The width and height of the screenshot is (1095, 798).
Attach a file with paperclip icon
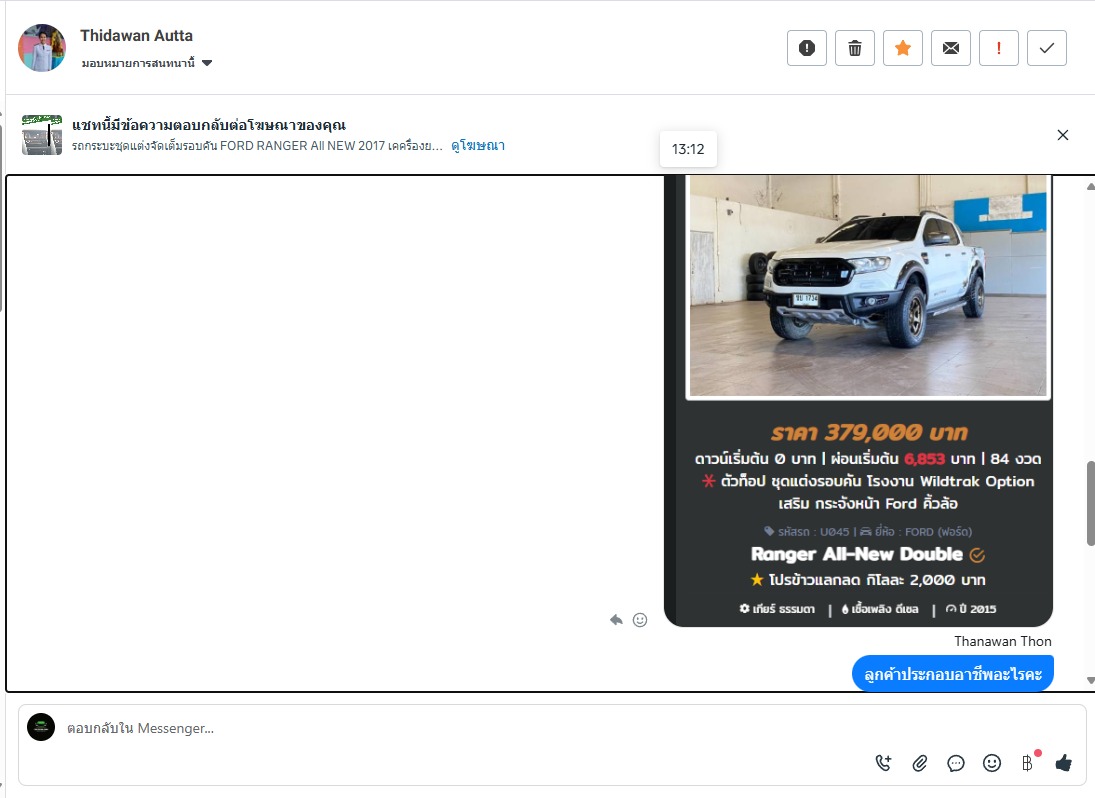tap(920, 763)
